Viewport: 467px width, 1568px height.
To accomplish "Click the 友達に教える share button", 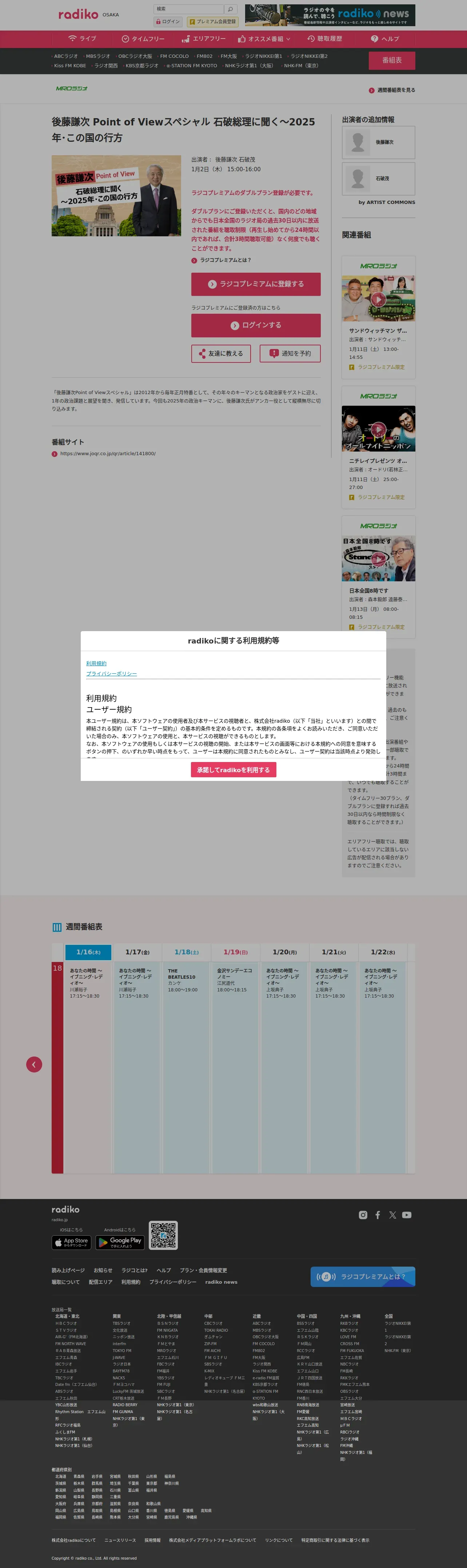I will pyautogui.click(x=221, y=354).
